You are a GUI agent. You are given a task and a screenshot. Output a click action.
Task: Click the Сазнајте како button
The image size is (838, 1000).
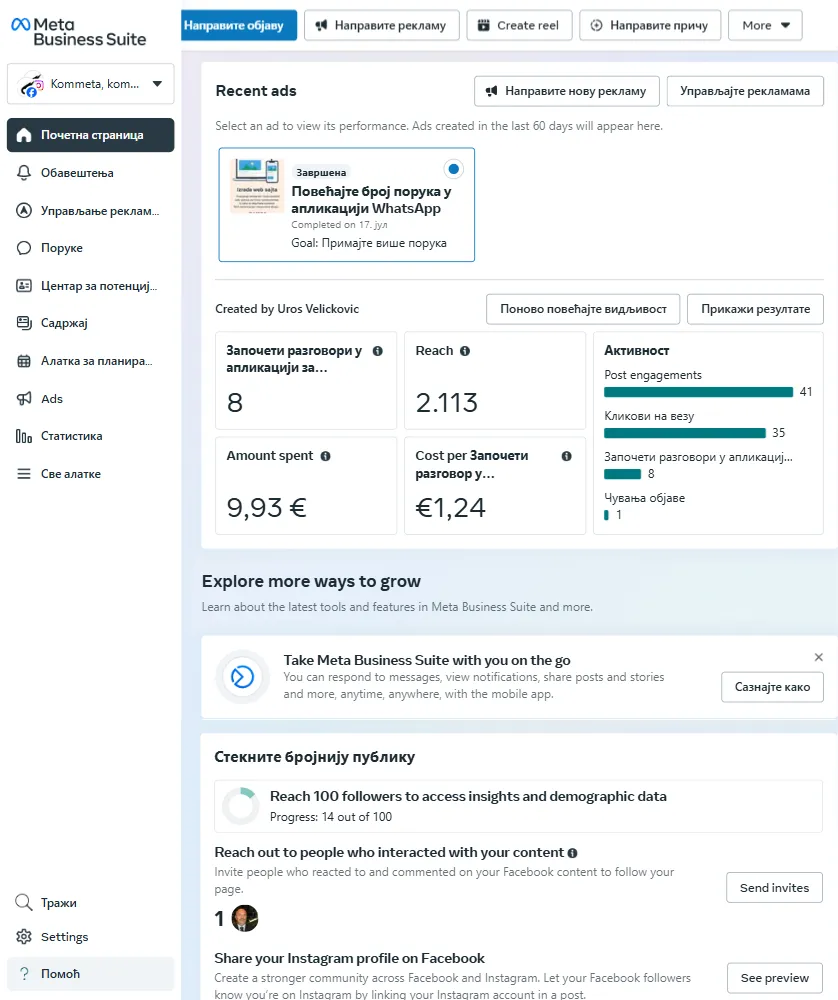coord(772,688)
